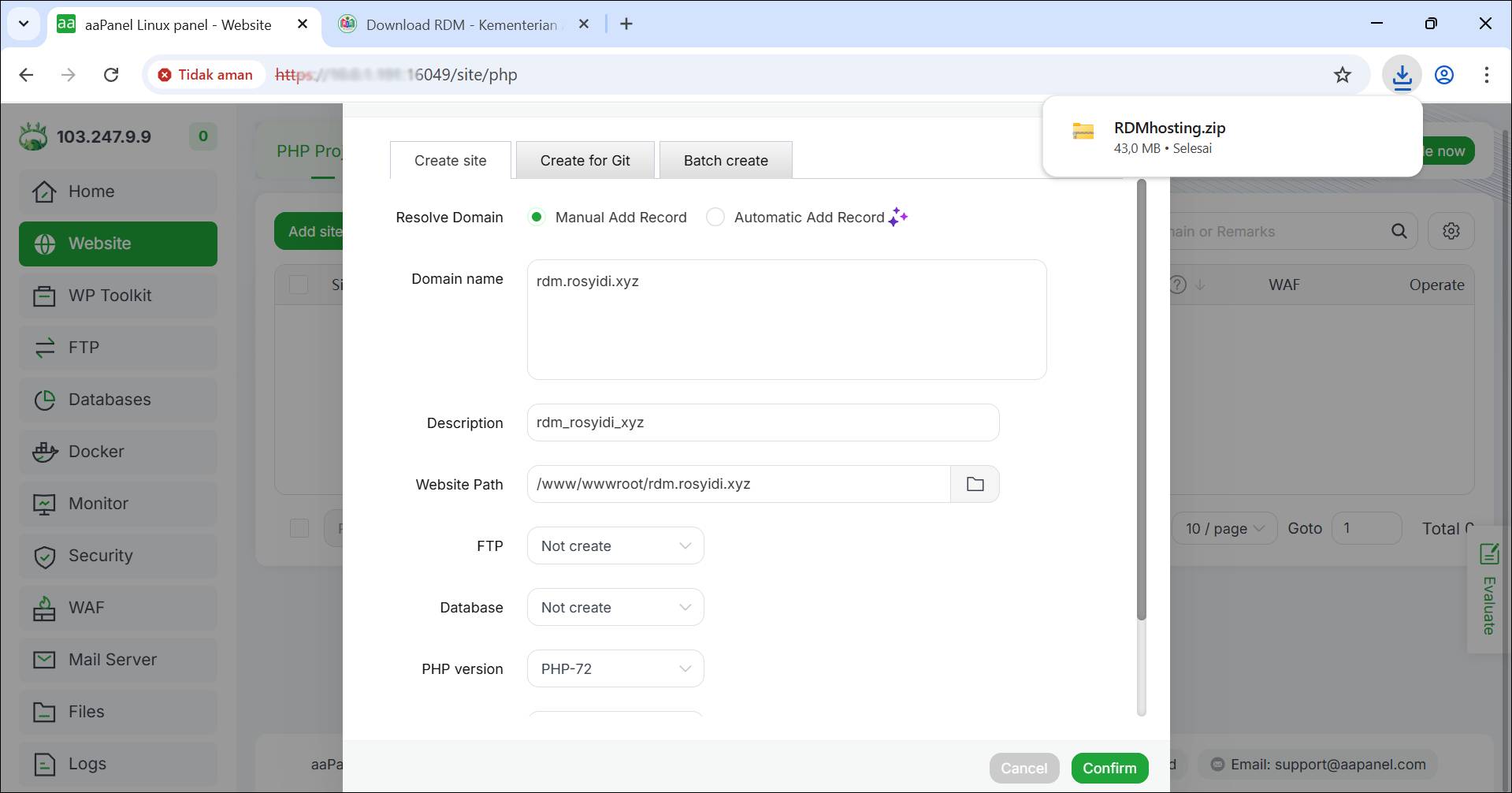This screenshot has width=1512, height=793.
Task: Switch to the Create for Git tab
Action: [585, 161]
